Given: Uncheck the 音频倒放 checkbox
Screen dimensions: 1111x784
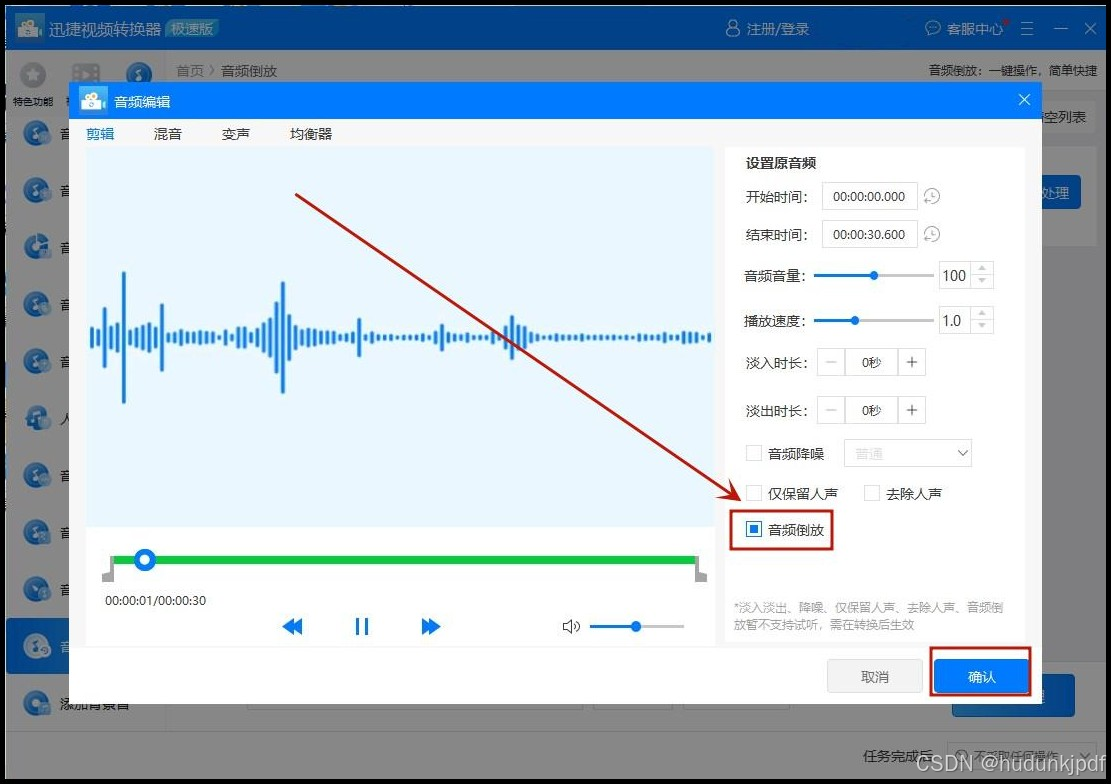Looking at the screenshot, I should tap(753, 530).
